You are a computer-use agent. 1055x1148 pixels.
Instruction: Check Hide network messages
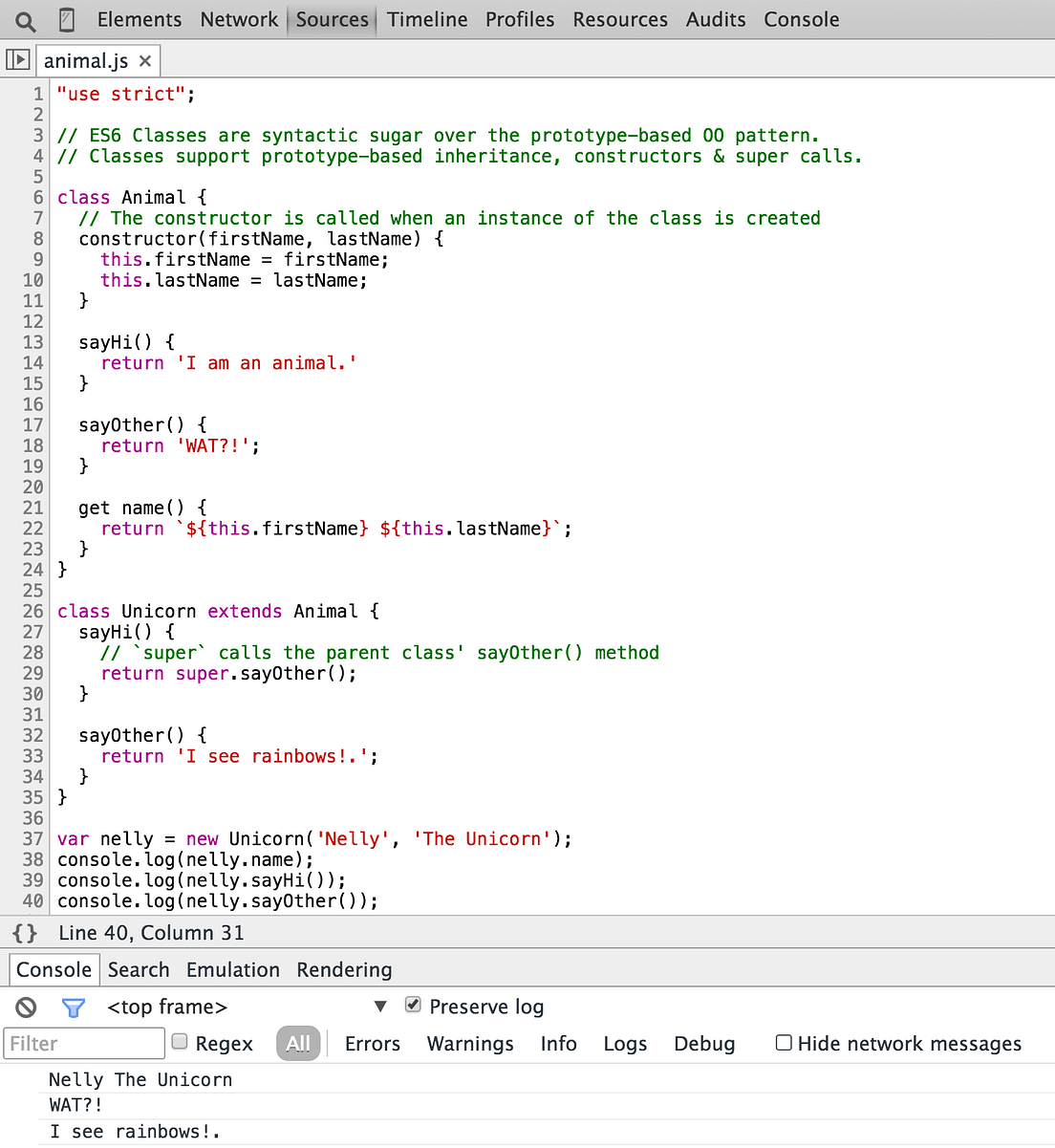(x=783, y=1042)
